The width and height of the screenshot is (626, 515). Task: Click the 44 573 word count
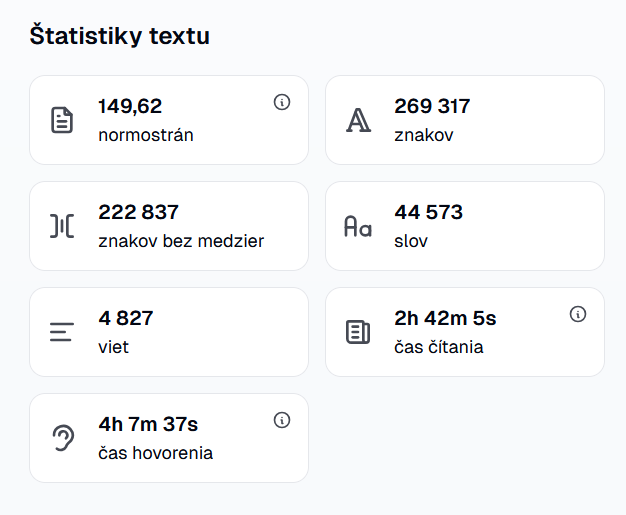coord(428,212)
